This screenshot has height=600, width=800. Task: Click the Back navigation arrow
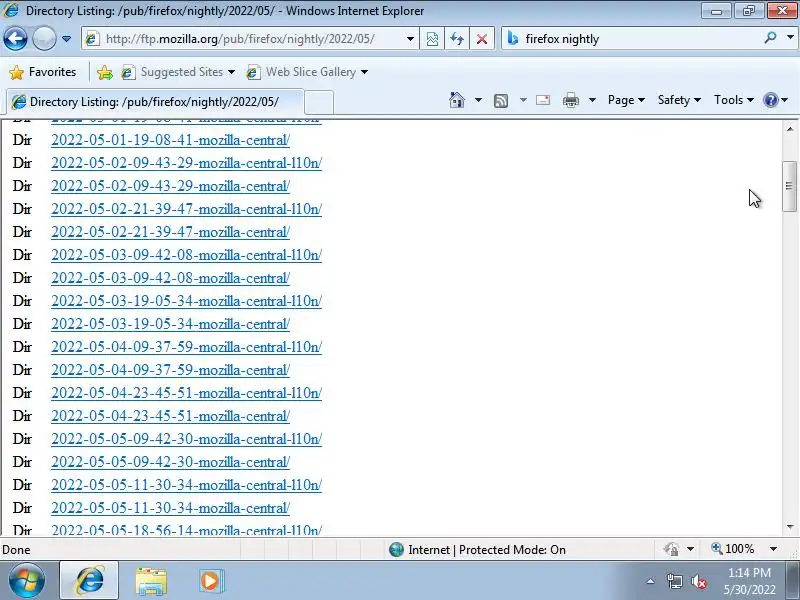click(x=15, y=38)
